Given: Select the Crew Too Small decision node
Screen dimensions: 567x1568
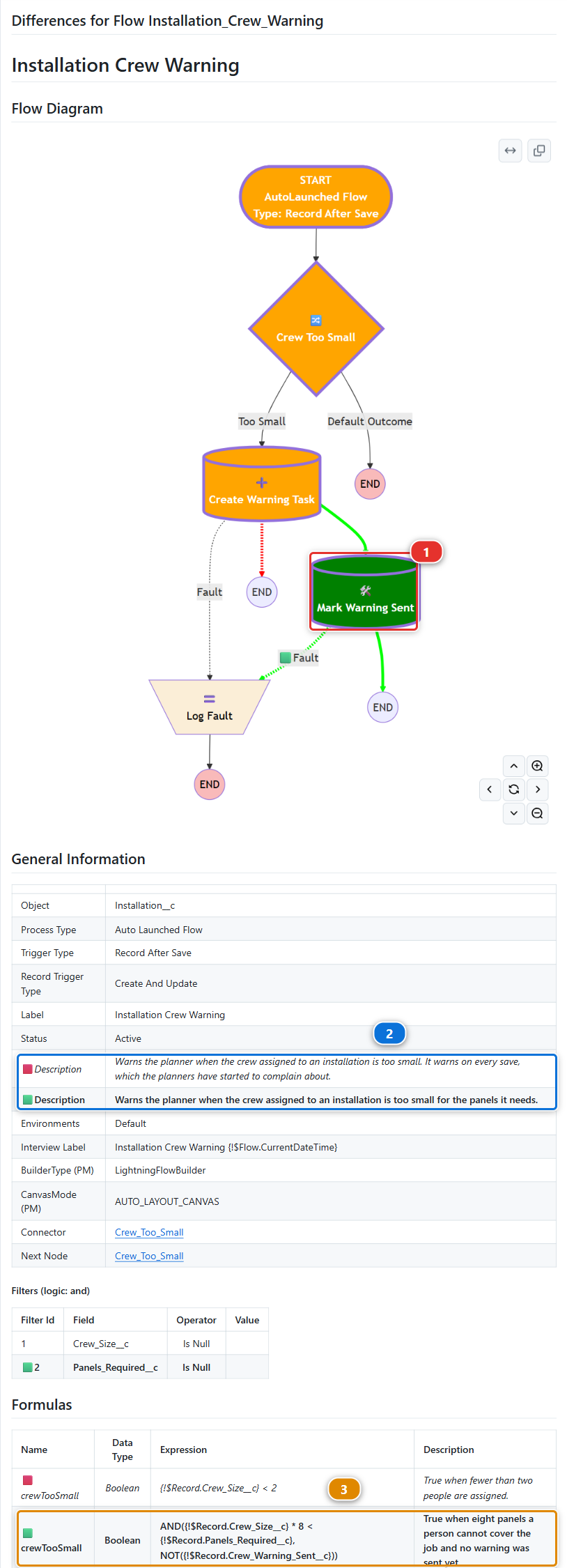Looking at the screenshot, I should click(x=316, y=329).
